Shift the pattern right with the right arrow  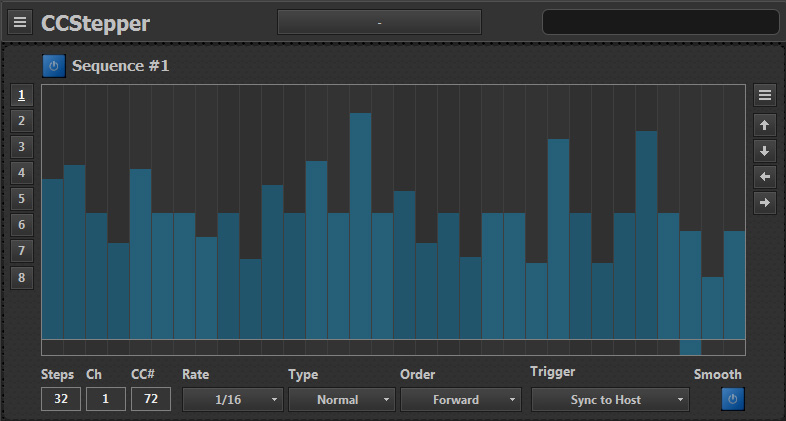point(764,203)
